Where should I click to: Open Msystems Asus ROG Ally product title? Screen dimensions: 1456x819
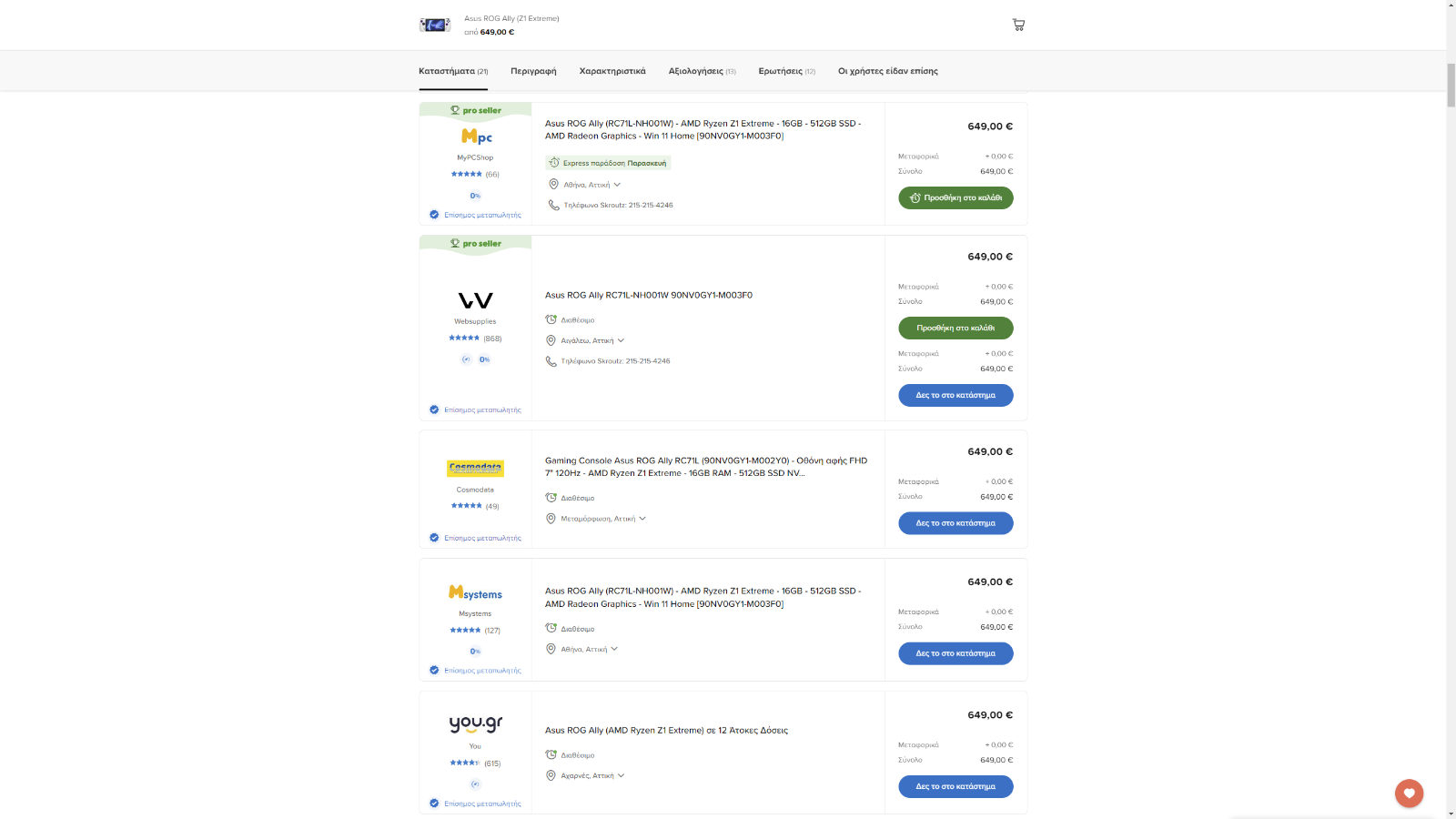click(x=703, y=597)
